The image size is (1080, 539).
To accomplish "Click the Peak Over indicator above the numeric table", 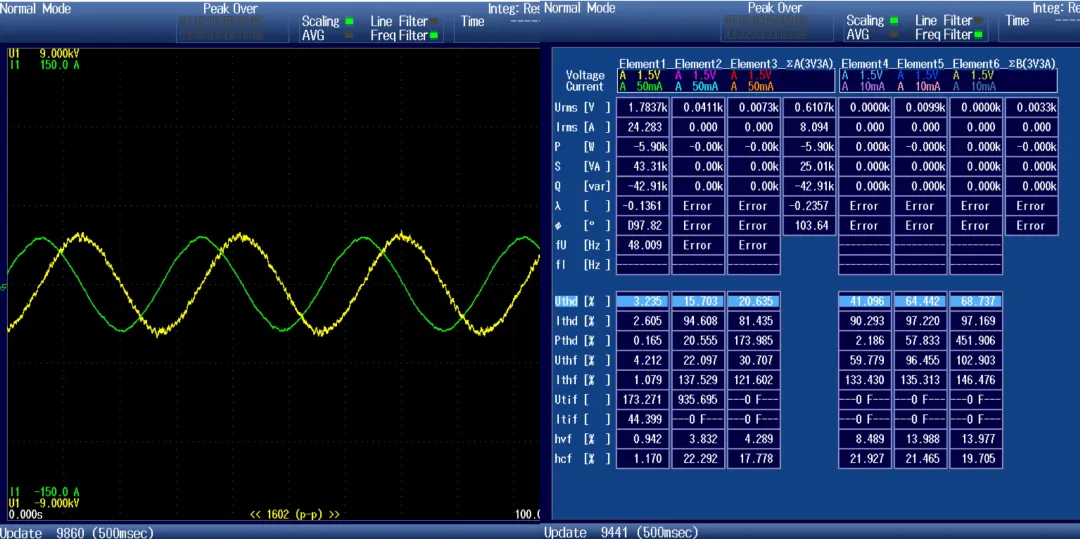I will coord(775,8).
